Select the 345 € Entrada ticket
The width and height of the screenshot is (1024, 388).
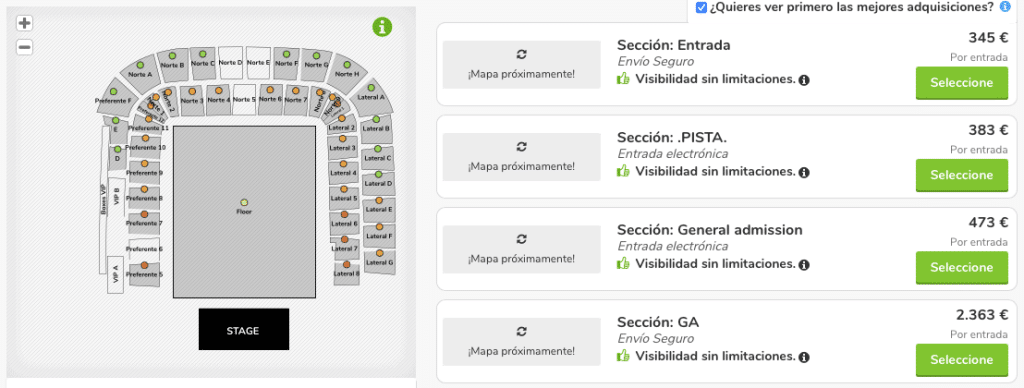pyautogui.click(x=961, y=83)
